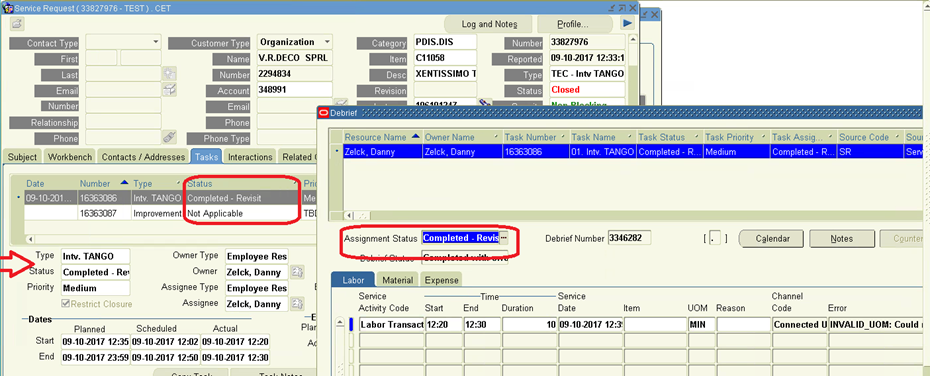Screen dimensions: 930x376
Task: Click the blue record indicator on the Labor row
Action: pyautogui.click(x=351, y=324)
